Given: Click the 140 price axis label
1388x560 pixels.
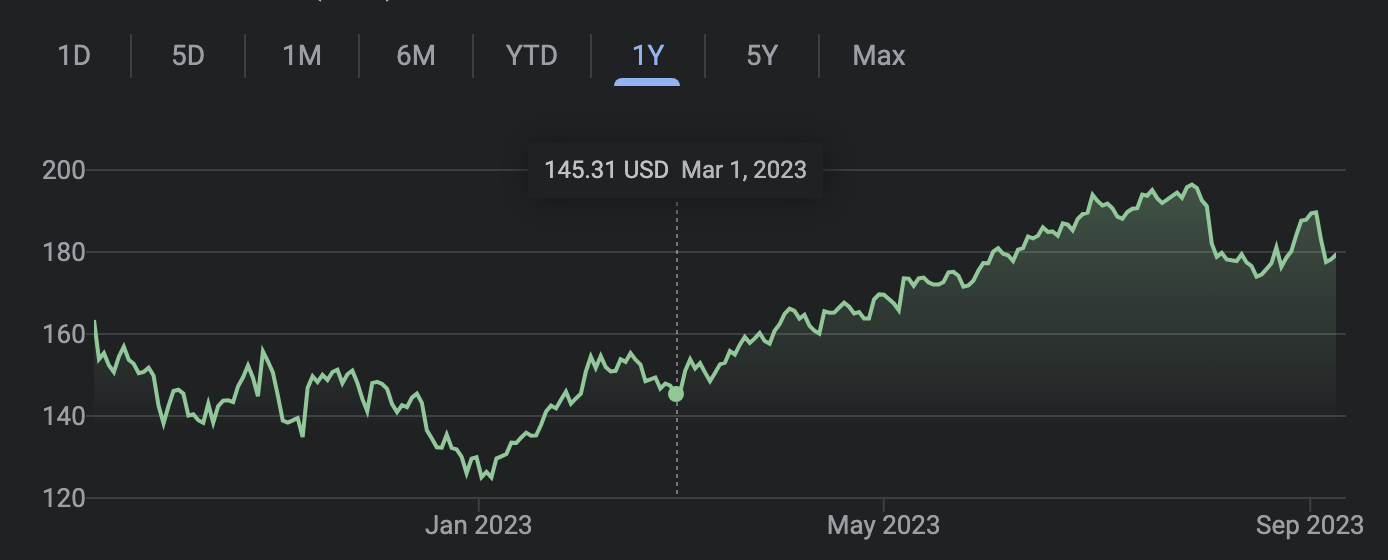Looking at the screenshot, I should click(x=64, y=416).
